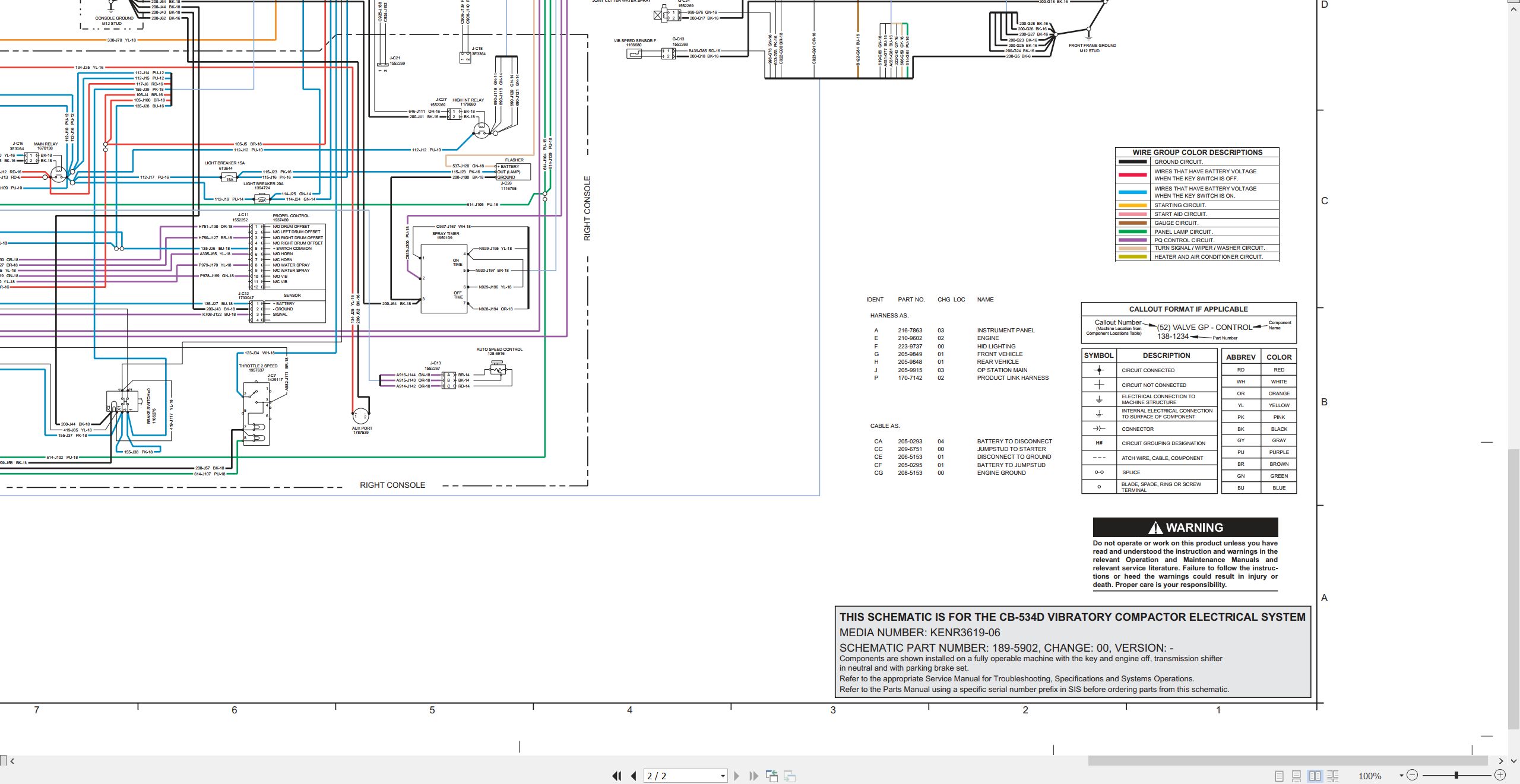The width and height of the screenshot is (1520, 784).
Task: Click the PROPEL CONTROL component label
Action: coord(291,216)
